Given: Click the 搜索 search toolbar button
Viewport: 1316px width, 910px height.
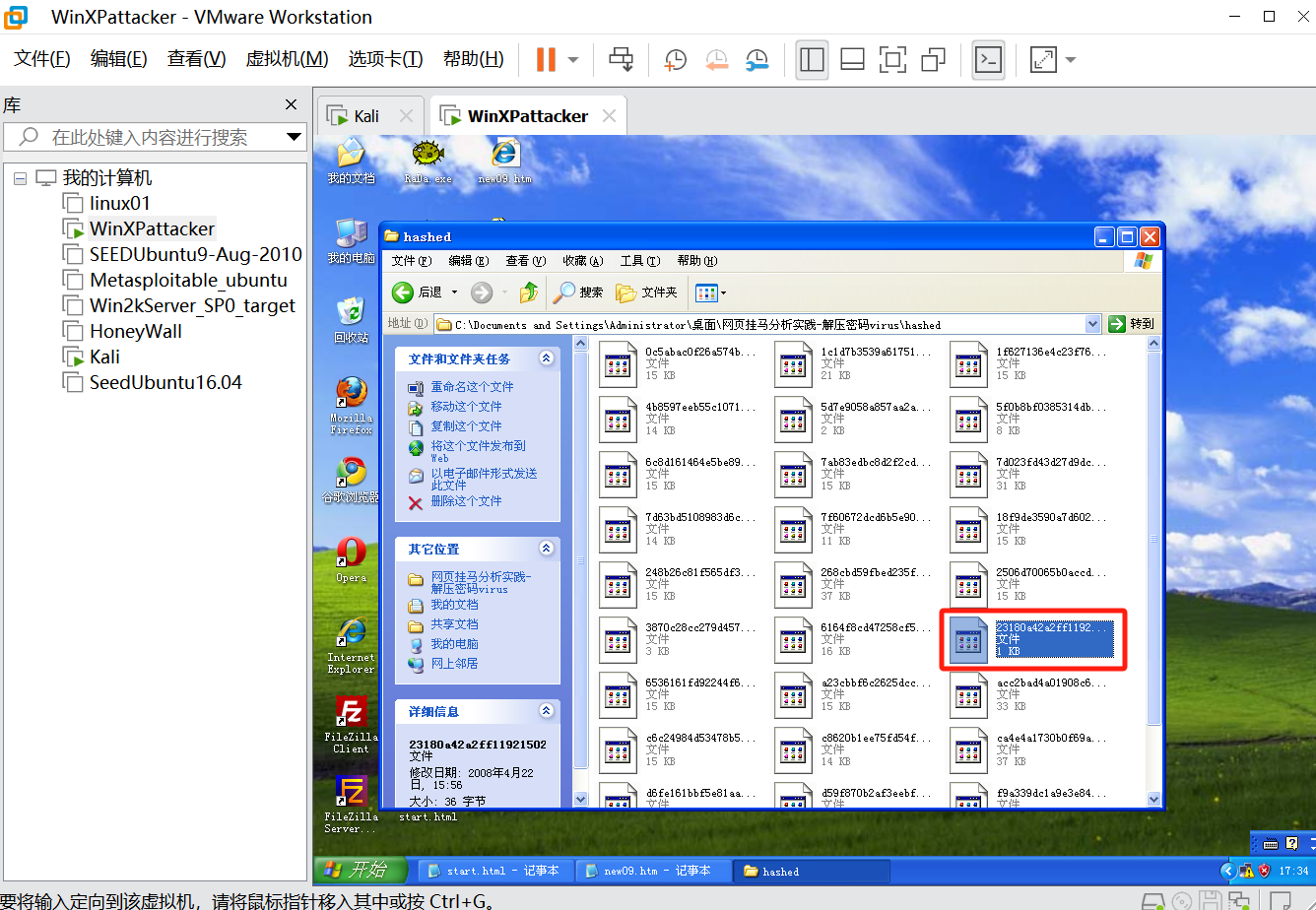Looking at the screenshot, I should click(x=578, y=292).
